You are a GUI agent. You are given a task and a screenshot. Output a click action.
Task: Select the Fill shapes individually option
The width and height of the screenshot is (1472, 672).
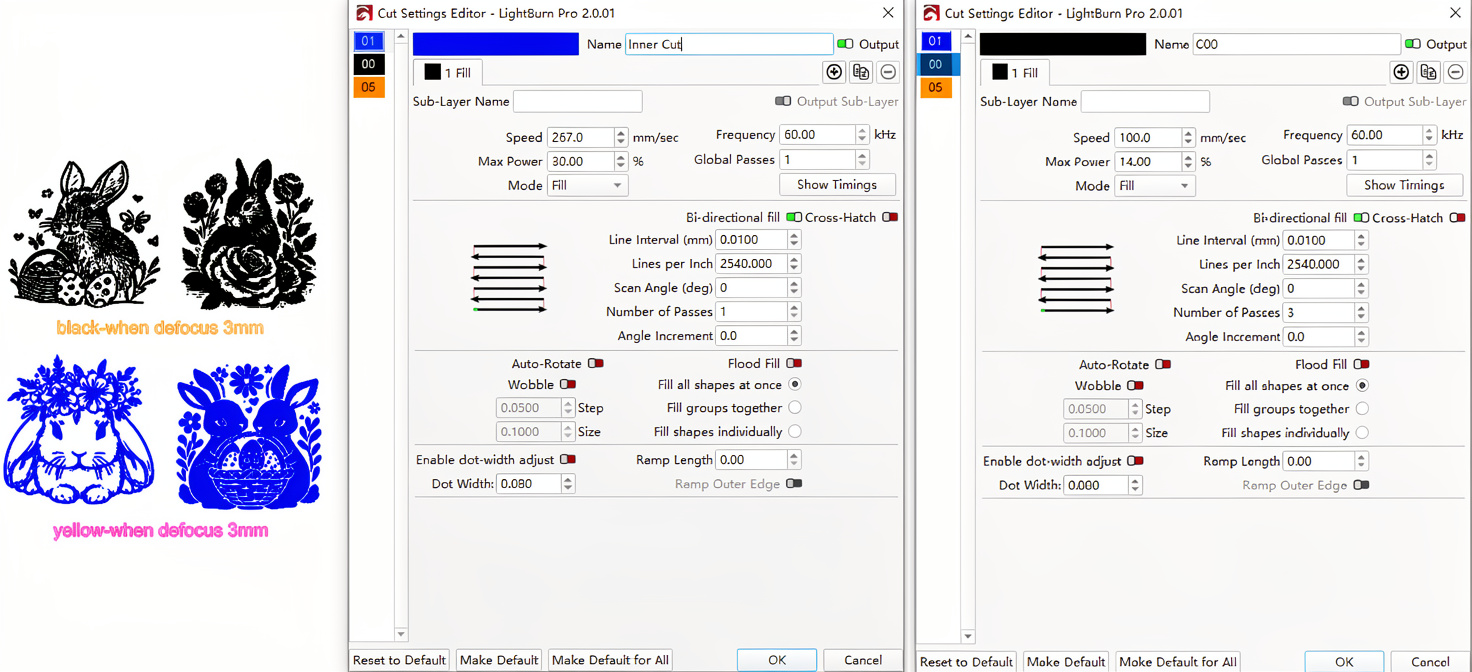pos(795,431)
